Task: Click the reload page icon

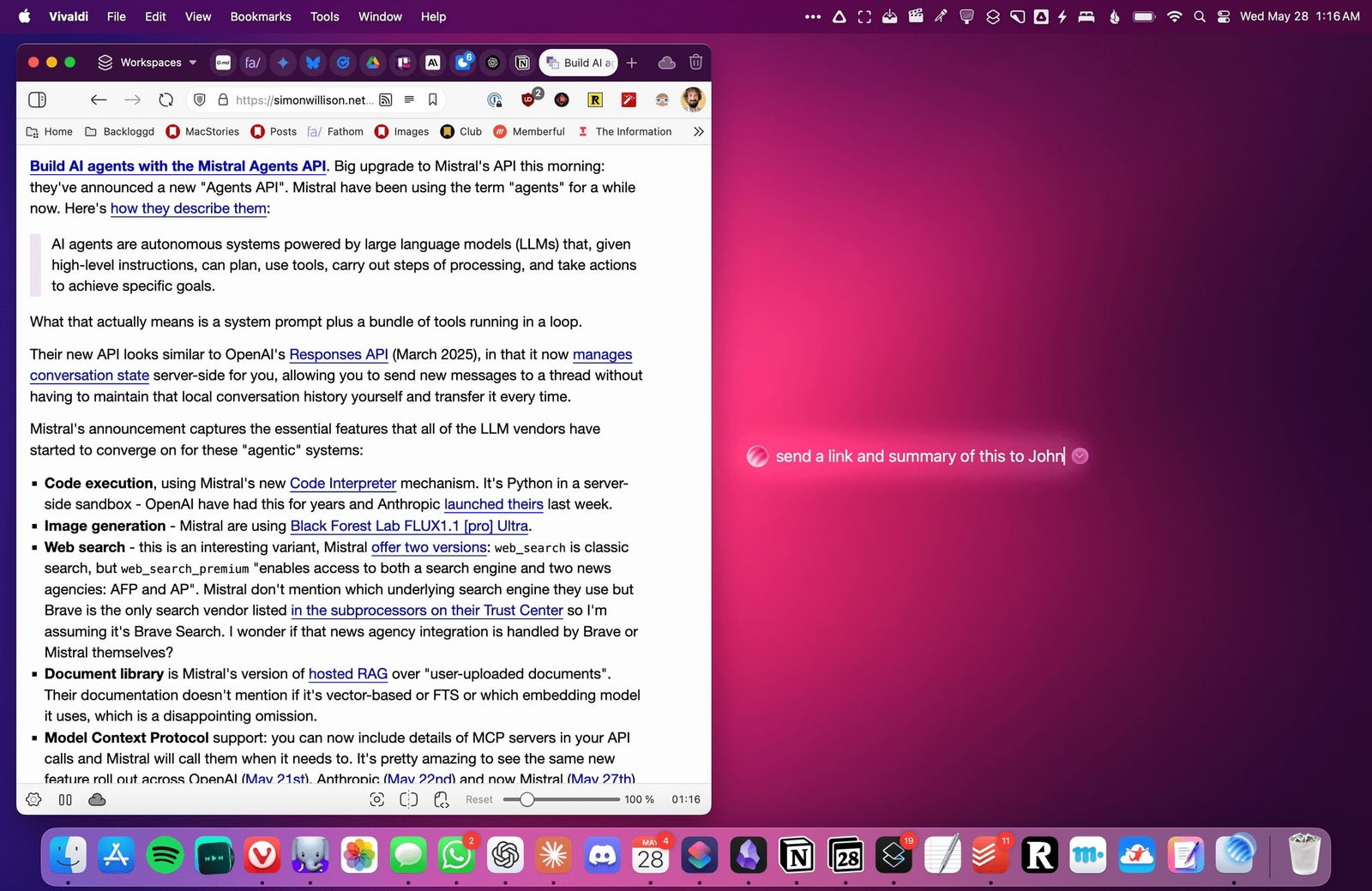Action: [x=166, y=99]
